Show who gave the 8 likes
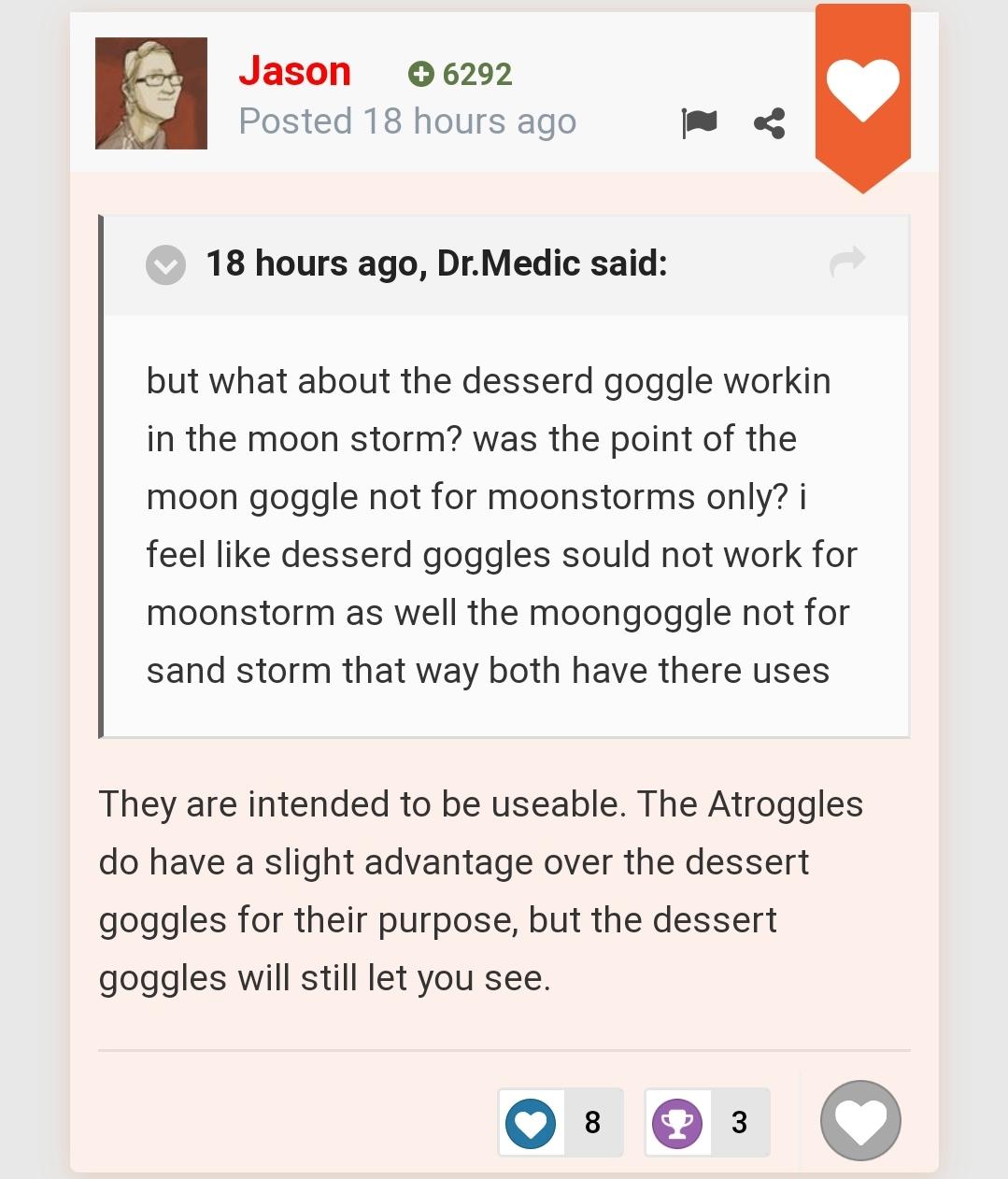The width and height of the screenshot is (1008, 1179). (x=592, y=1122)
